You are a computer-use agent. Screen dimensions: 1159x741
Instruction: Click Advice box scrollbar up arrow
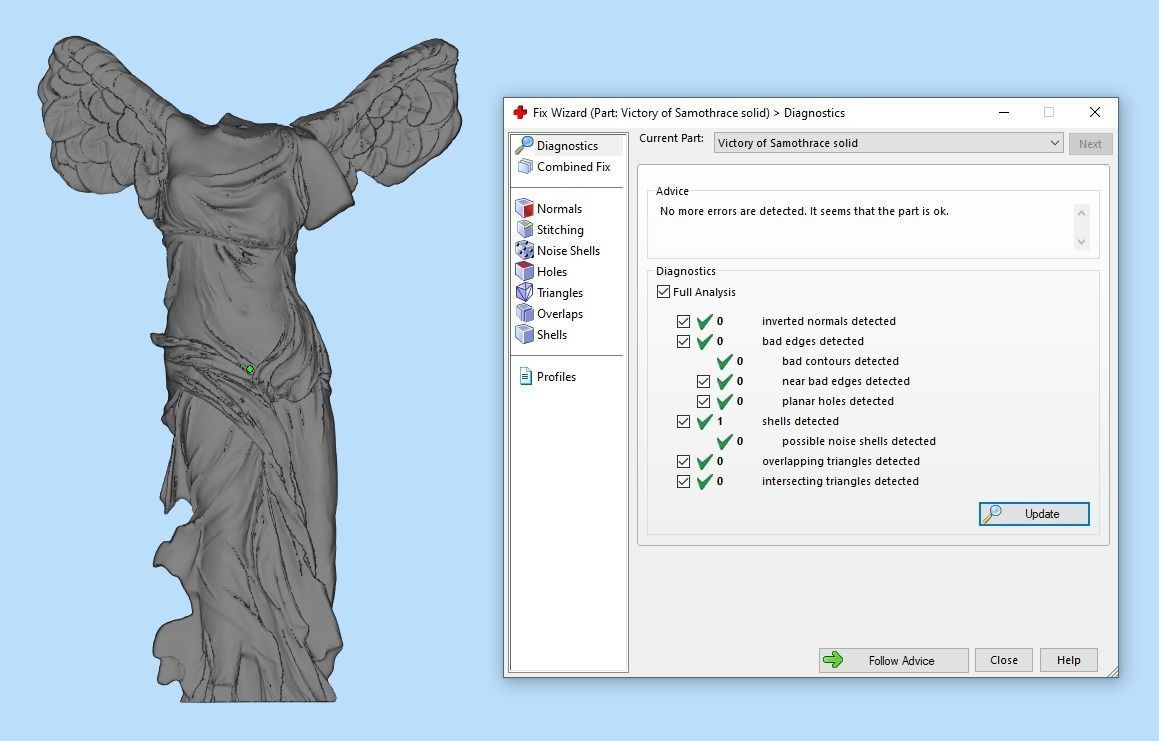click(1081, 213)
